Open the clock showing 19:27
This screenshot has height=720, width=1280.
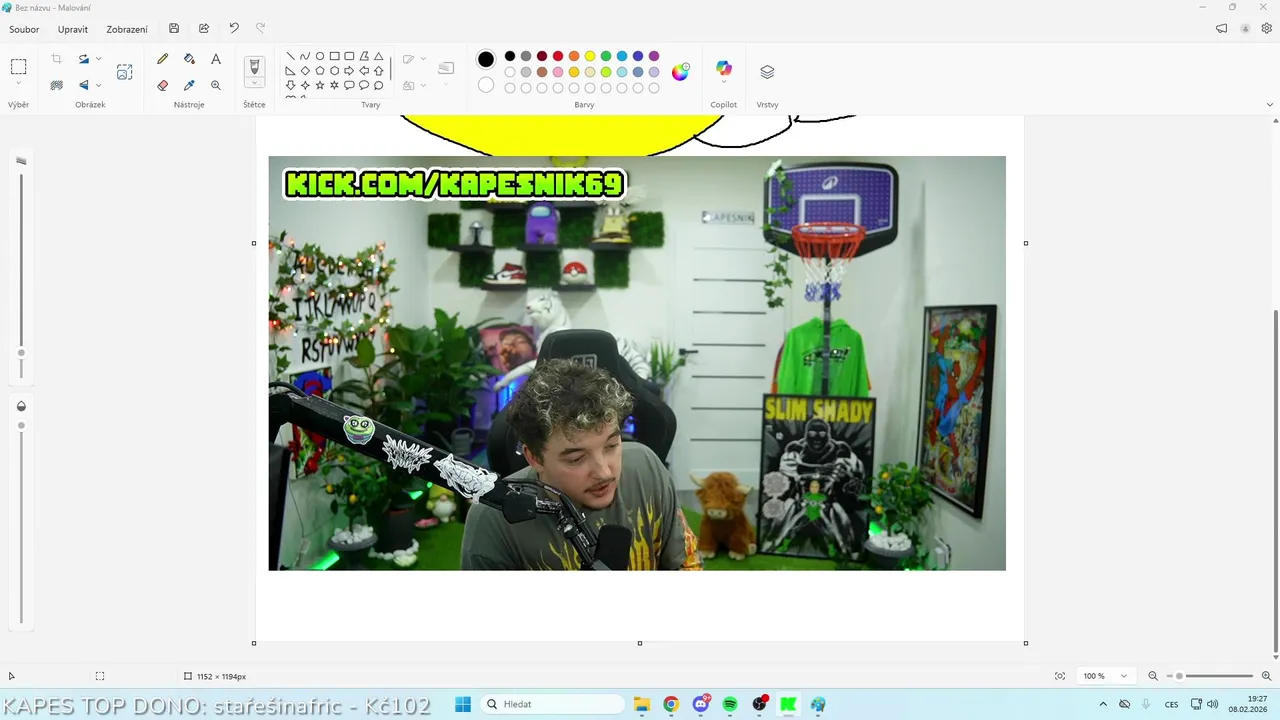point(1250,704)
